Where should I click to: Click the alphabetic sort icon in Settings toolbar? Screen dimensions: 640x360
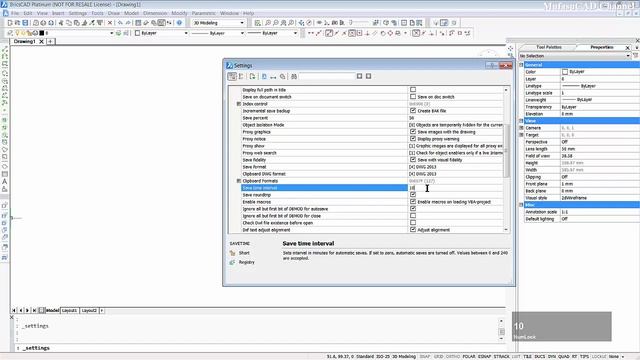(241, 76)
